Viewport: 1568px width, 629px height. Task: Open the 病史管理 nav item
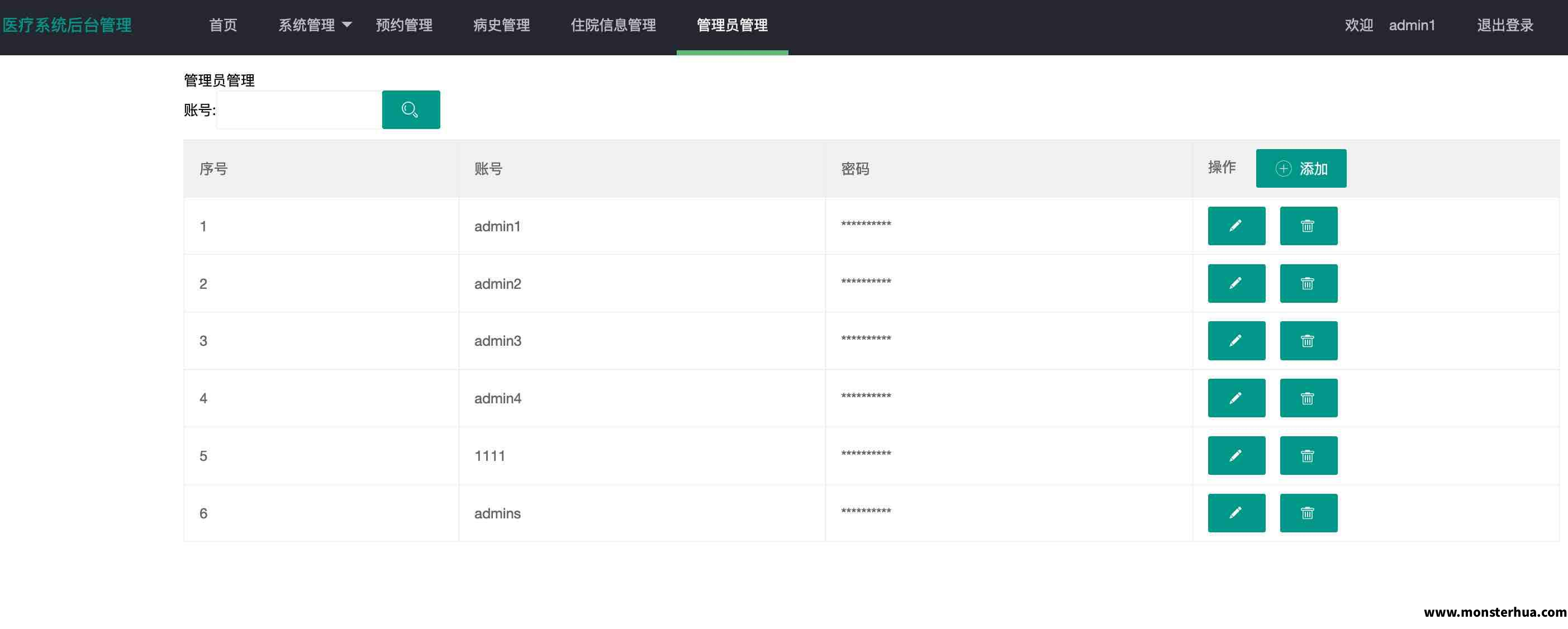click(502, 25)
